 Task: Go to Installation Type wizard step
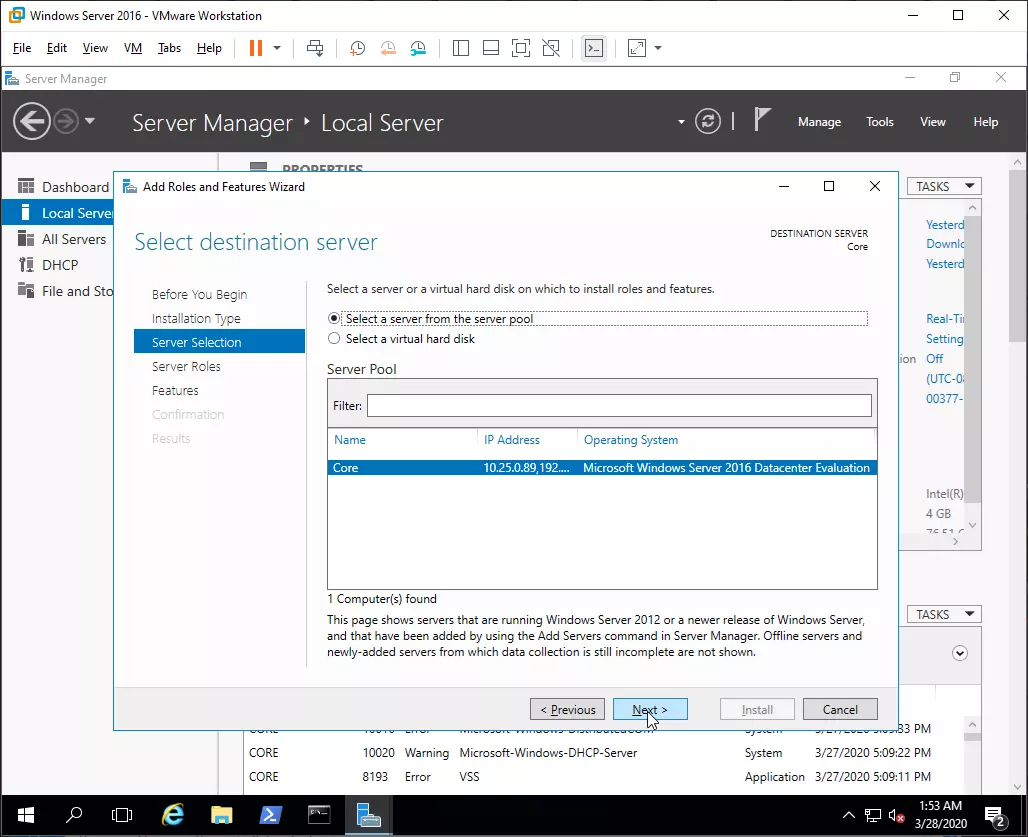(196, 319)
